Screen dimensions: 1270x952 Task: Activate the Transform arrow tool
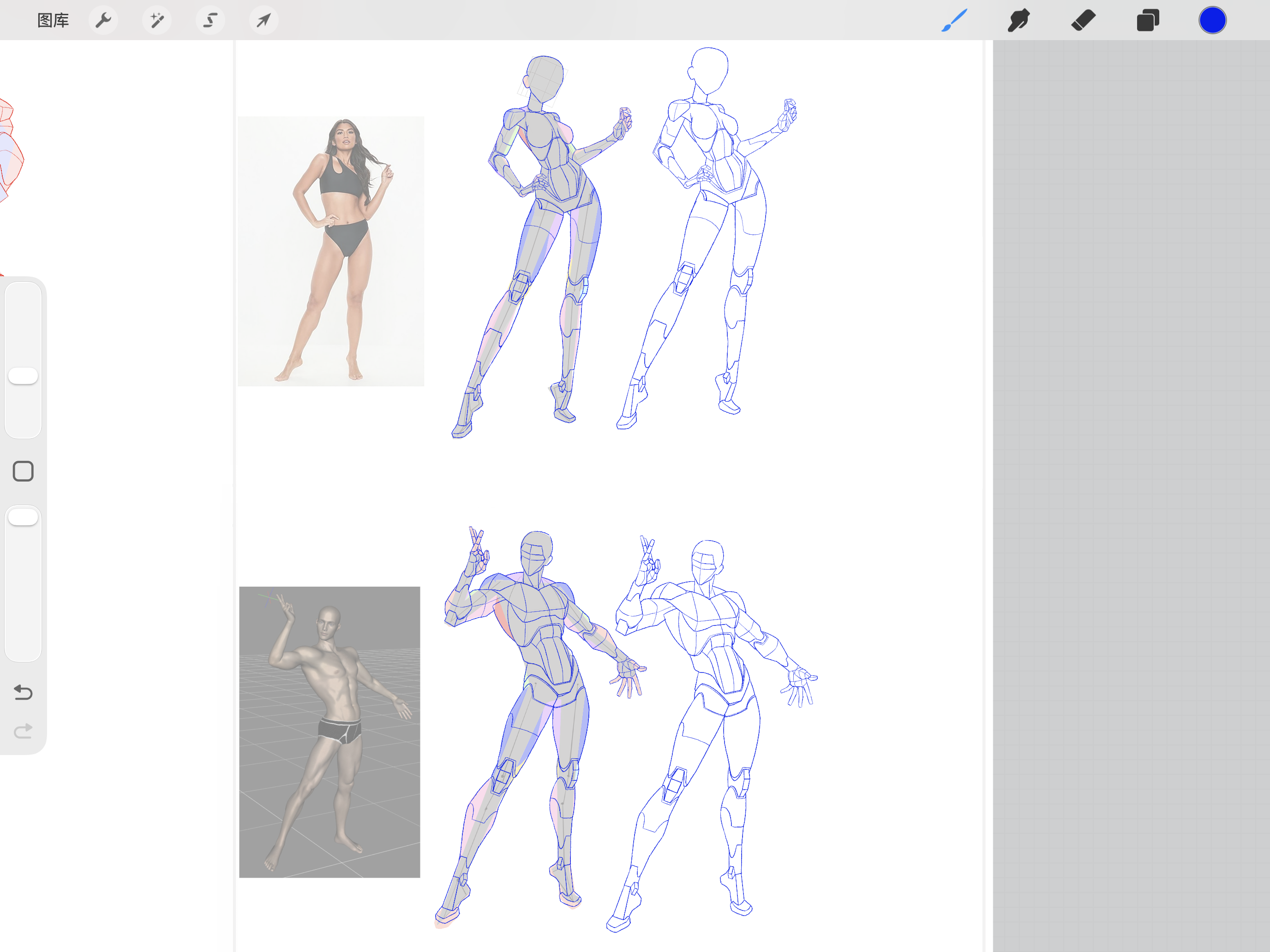tap(264, 21)
